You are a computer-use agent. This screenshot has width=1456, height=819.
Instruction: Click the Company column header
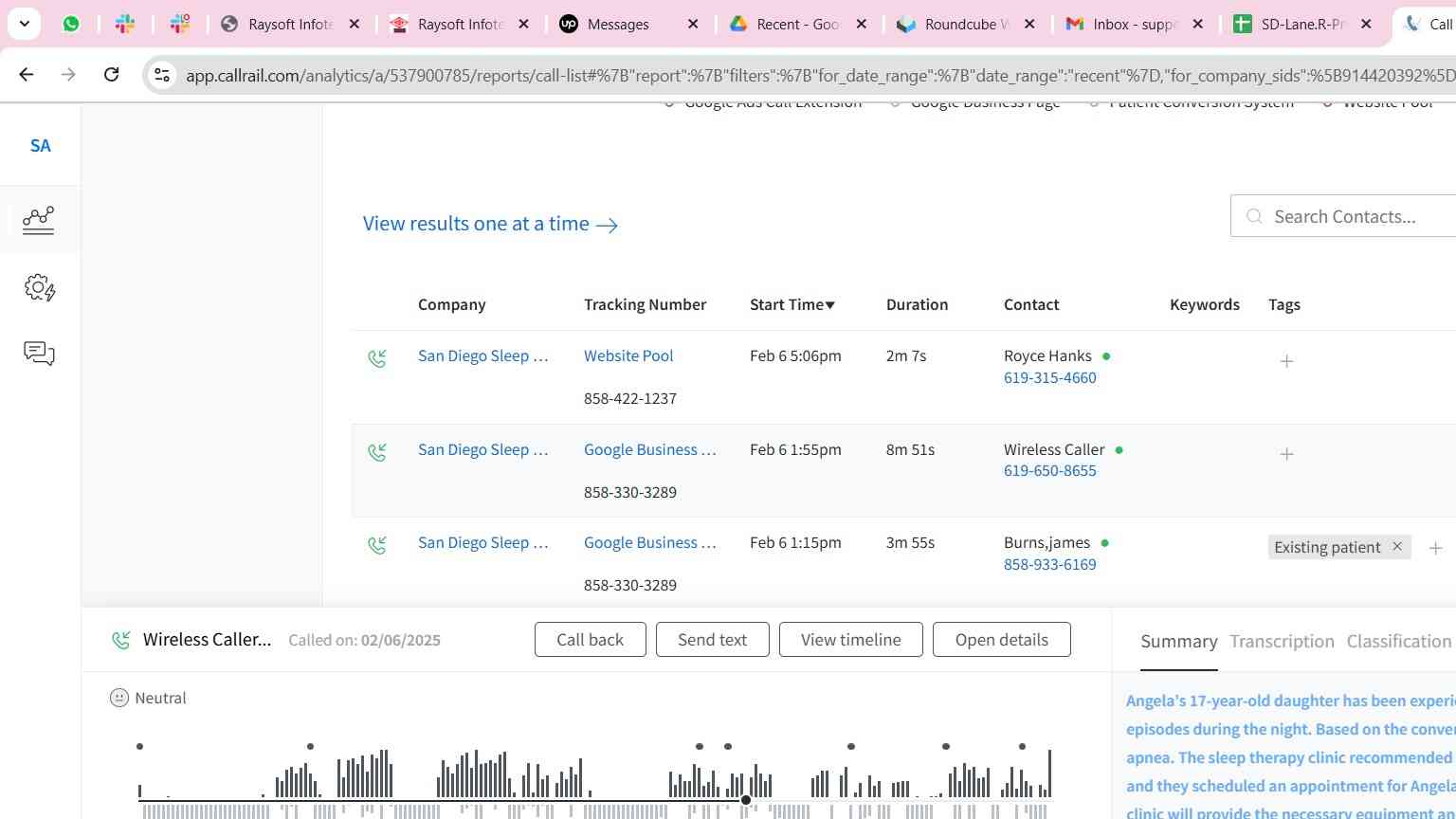coord(452,304)
